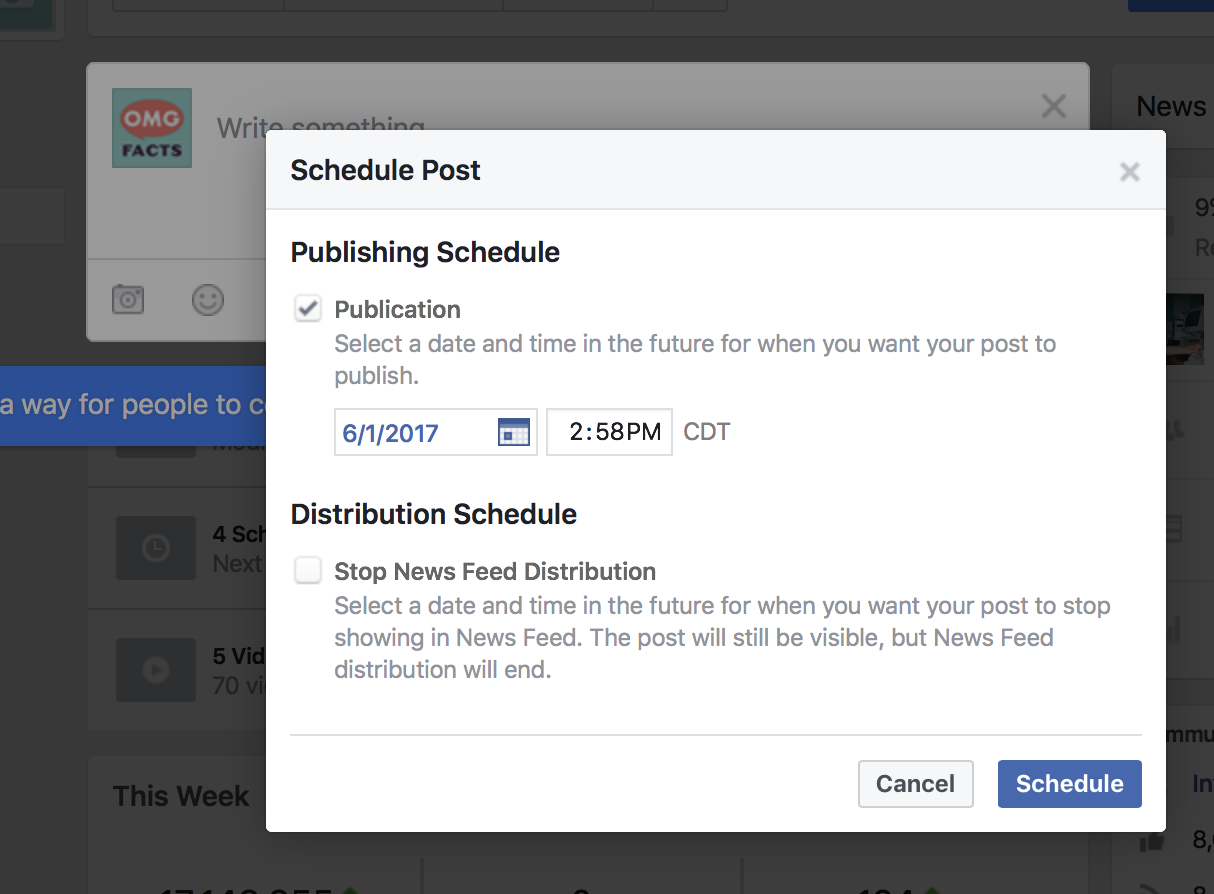
Task: Click the OMG Facts page avatar
Action: tap(152, 128)
